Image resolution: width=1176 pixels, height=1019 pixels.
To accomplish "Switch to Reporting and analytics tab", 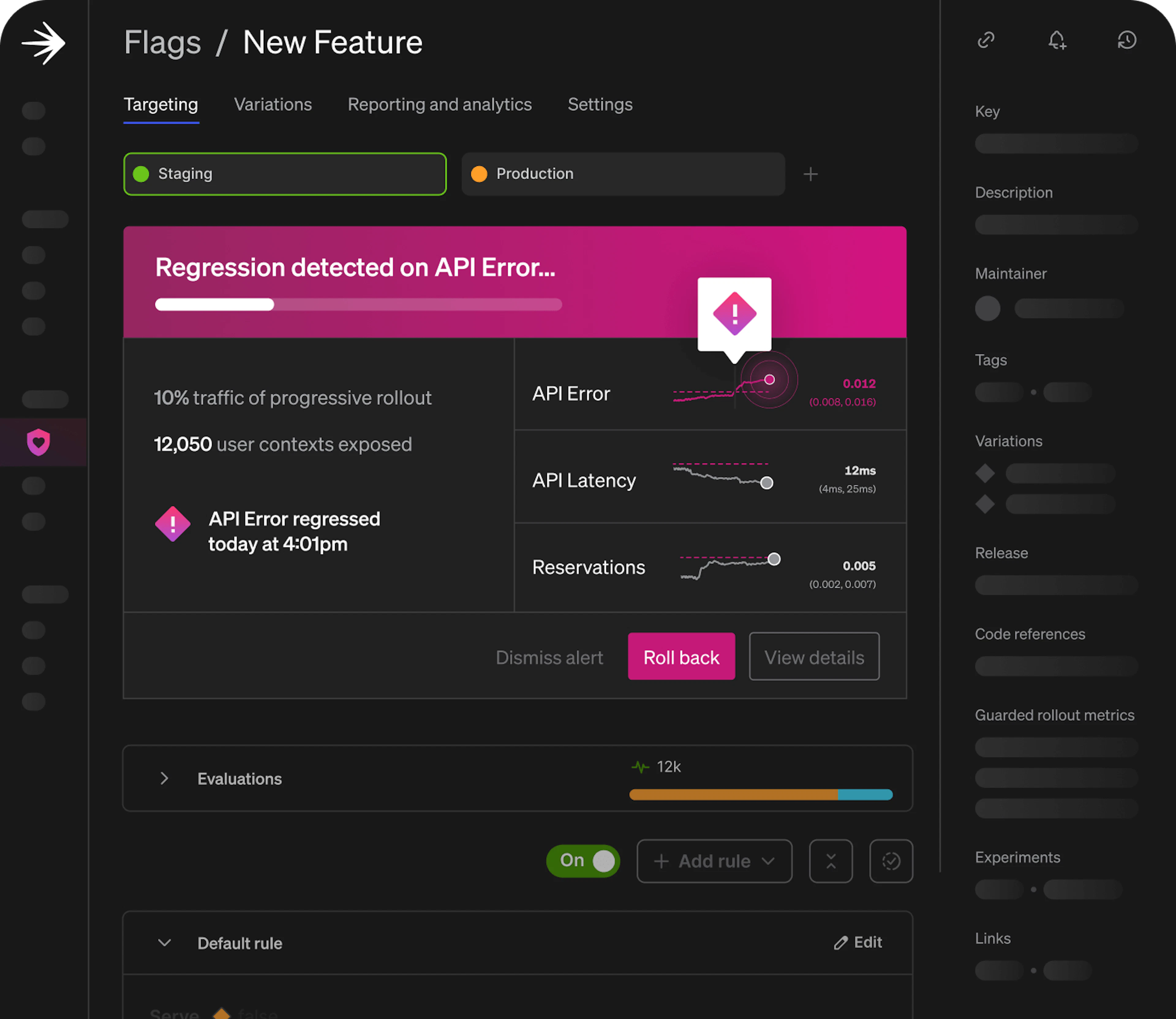I will click(439, 105).
